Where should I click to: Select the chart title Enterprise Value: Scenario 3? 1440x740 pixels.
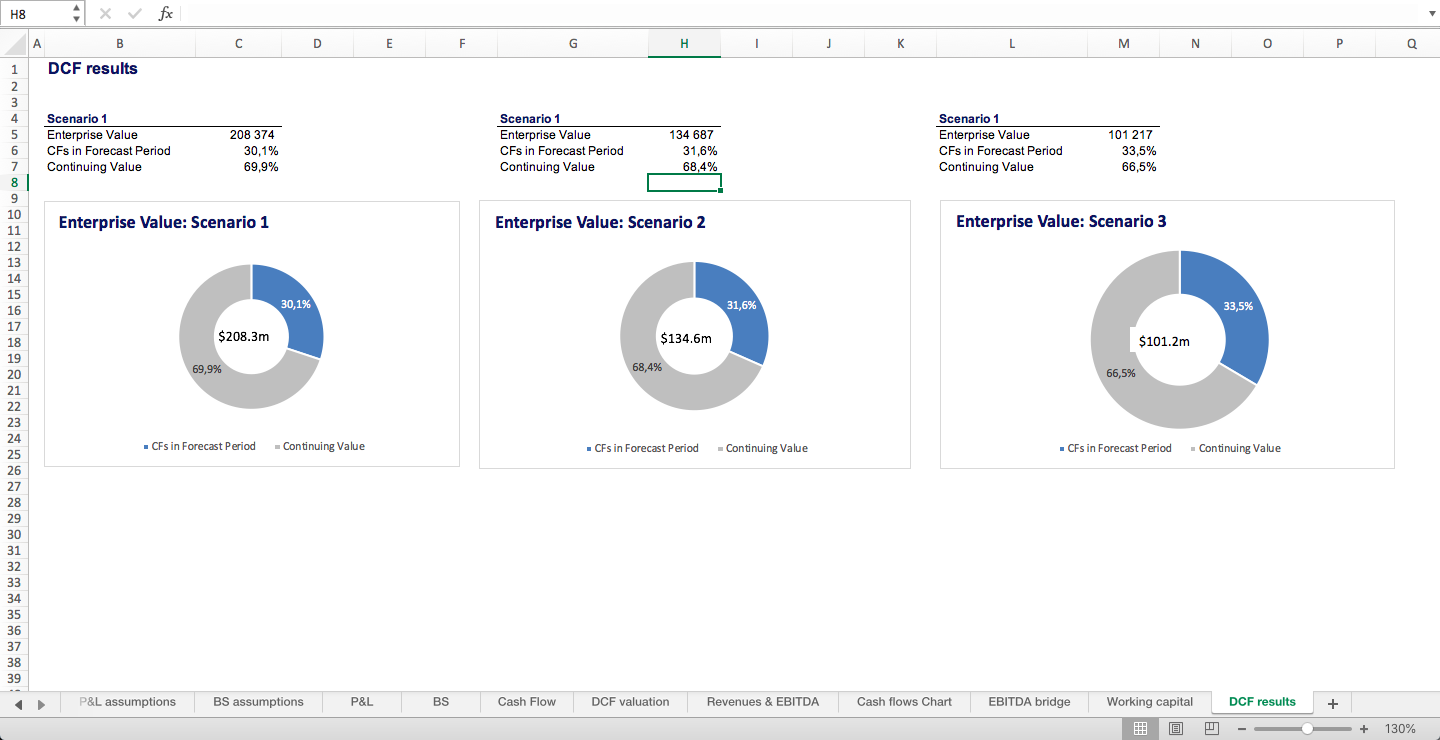pos(1061,221)
